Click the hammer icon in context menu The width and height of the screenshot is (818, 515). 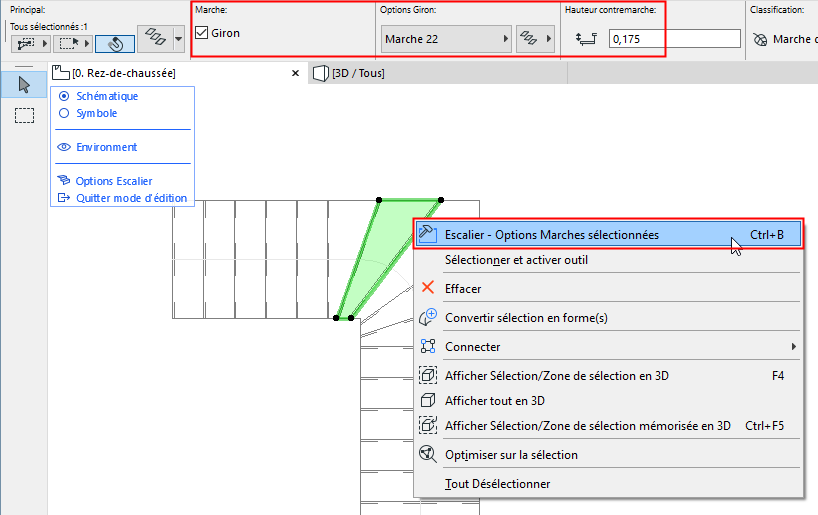[427, 233]
